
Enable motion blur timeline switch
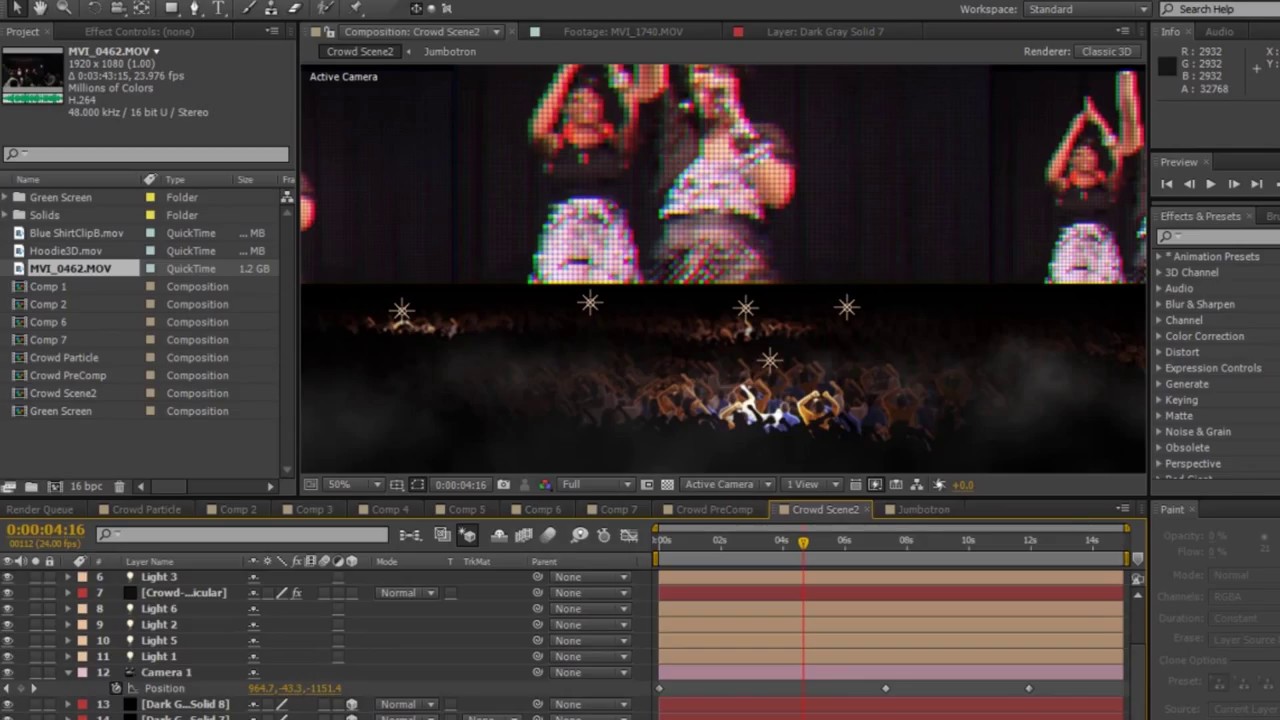click(548, 536)
